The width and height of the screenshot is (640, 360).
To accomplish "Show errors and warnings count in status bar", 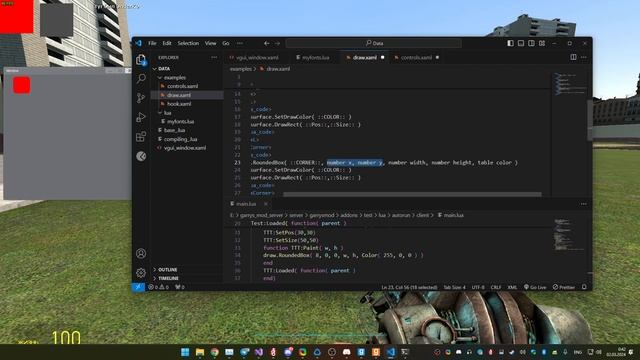I will 158,287.
